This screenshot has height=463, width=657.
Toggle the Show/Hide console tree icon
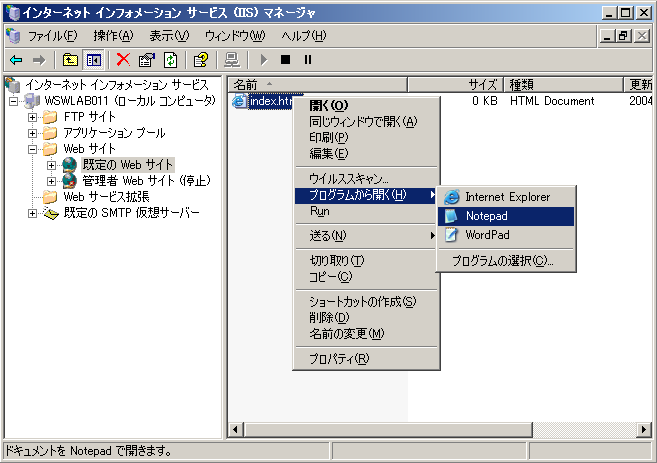coord(91,60)
